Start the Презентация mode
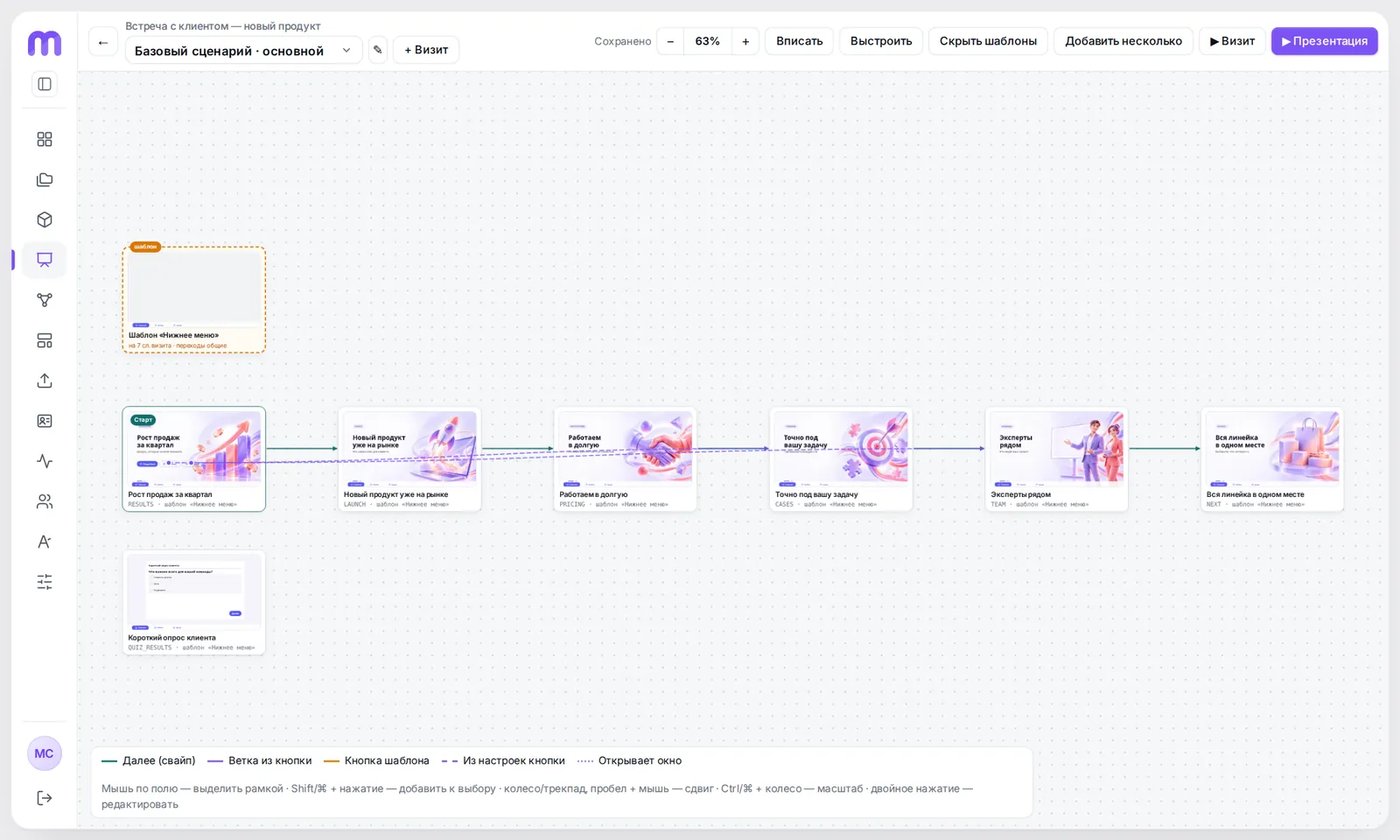Image resolution: width=1400 pixels, height=840 pixels. coord(1325,41)
